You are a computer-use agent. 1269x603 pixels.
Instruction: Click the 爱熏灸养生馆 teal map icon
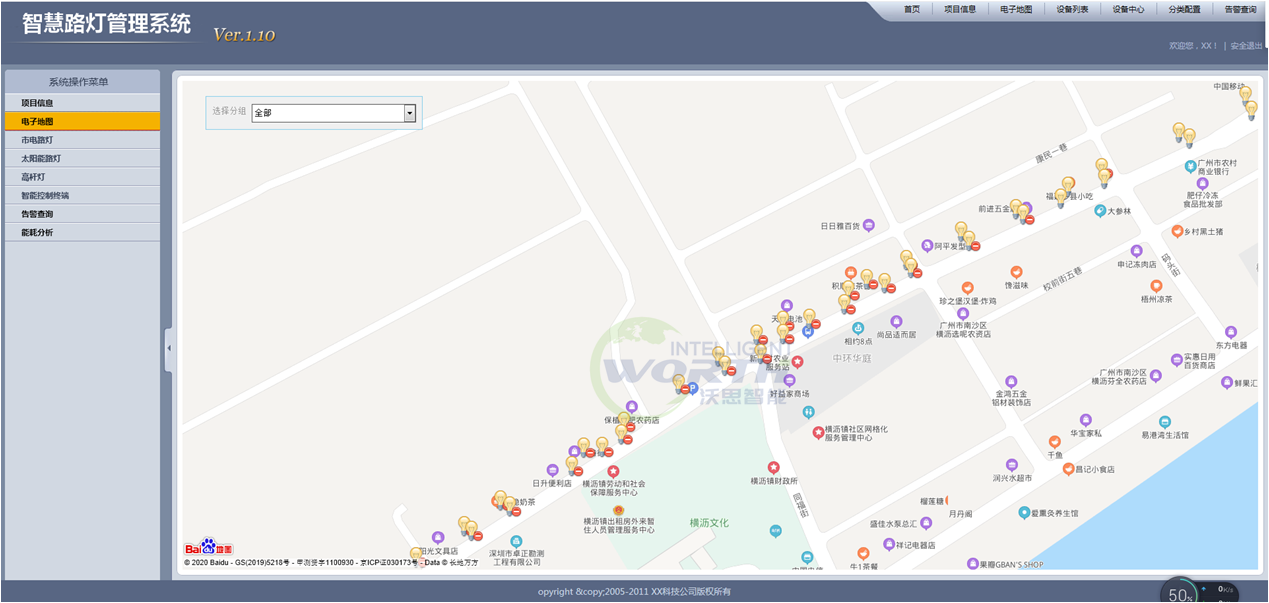[x=1024, y=513]
